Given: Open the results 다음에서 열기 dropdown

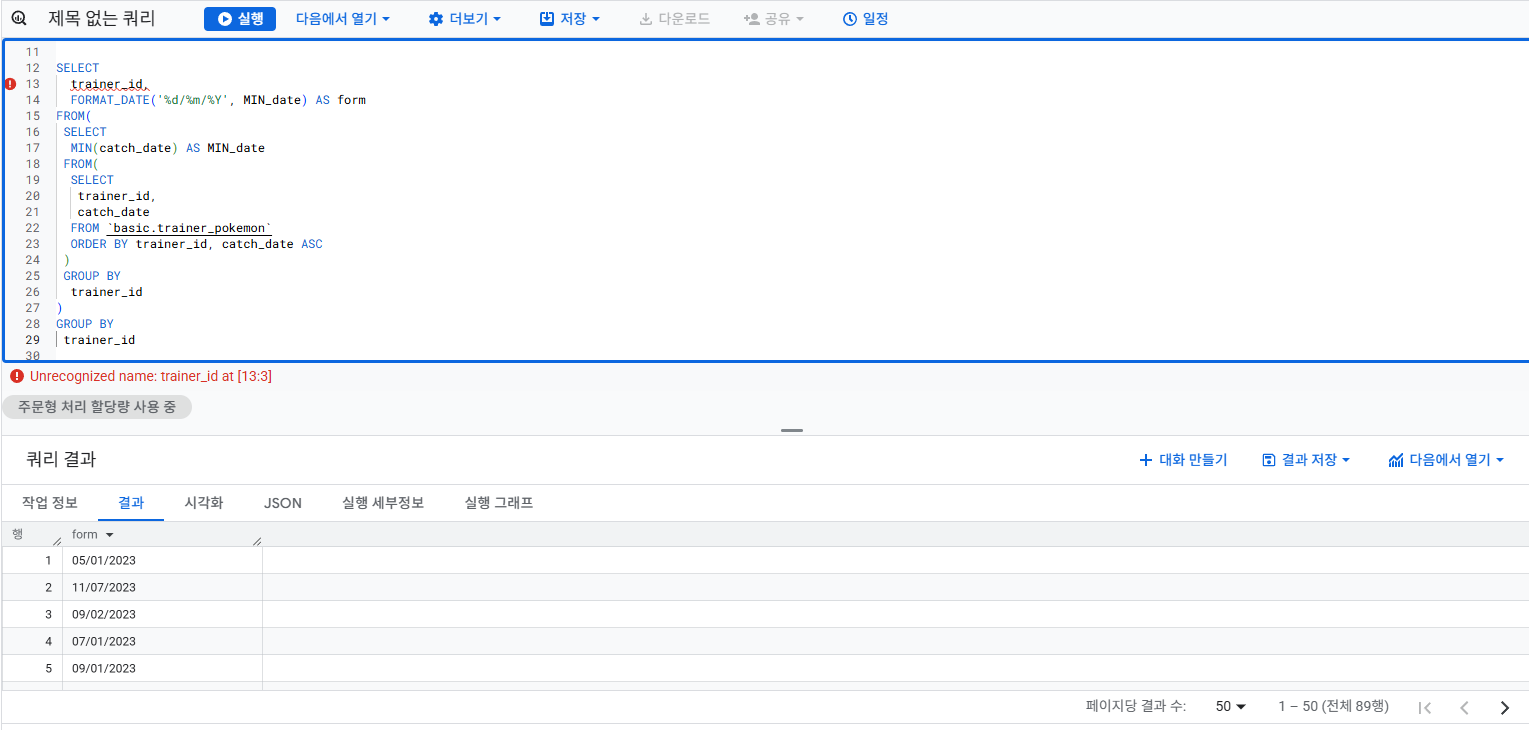Looking at the screenshot, I should 1446,460.
